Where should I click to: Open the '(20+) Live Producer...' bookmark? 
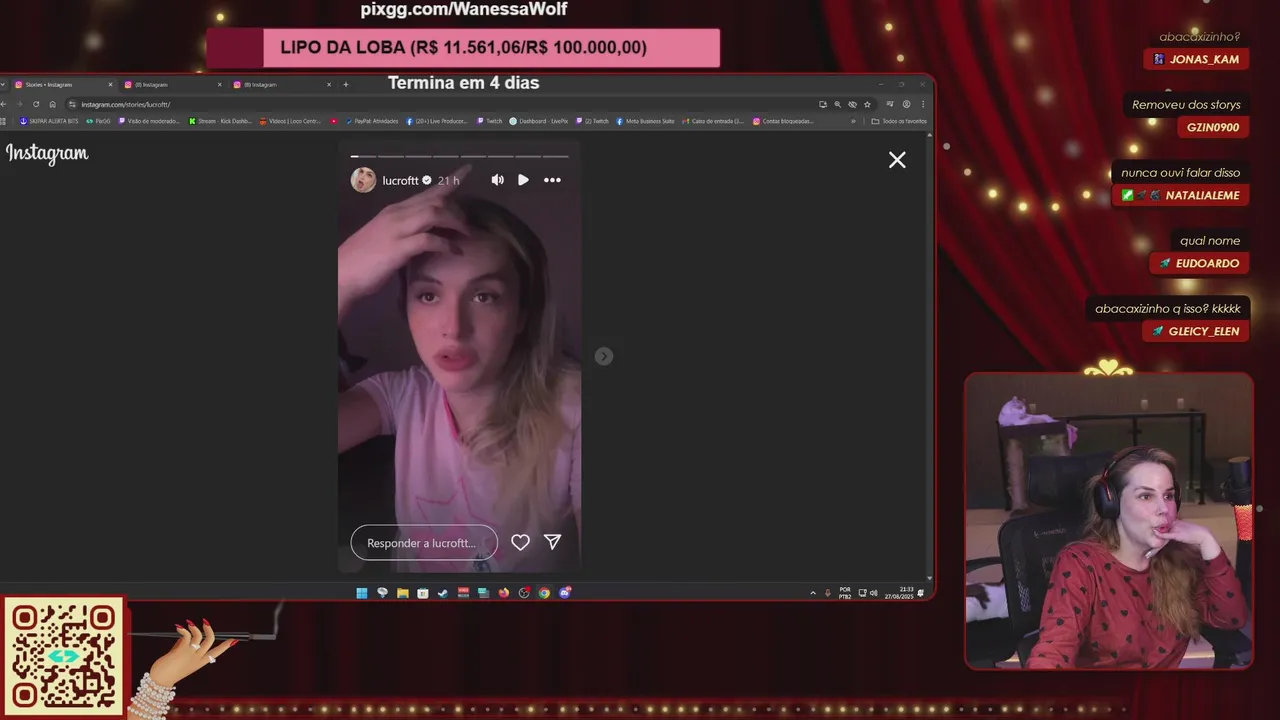click(x=436, y=121)
